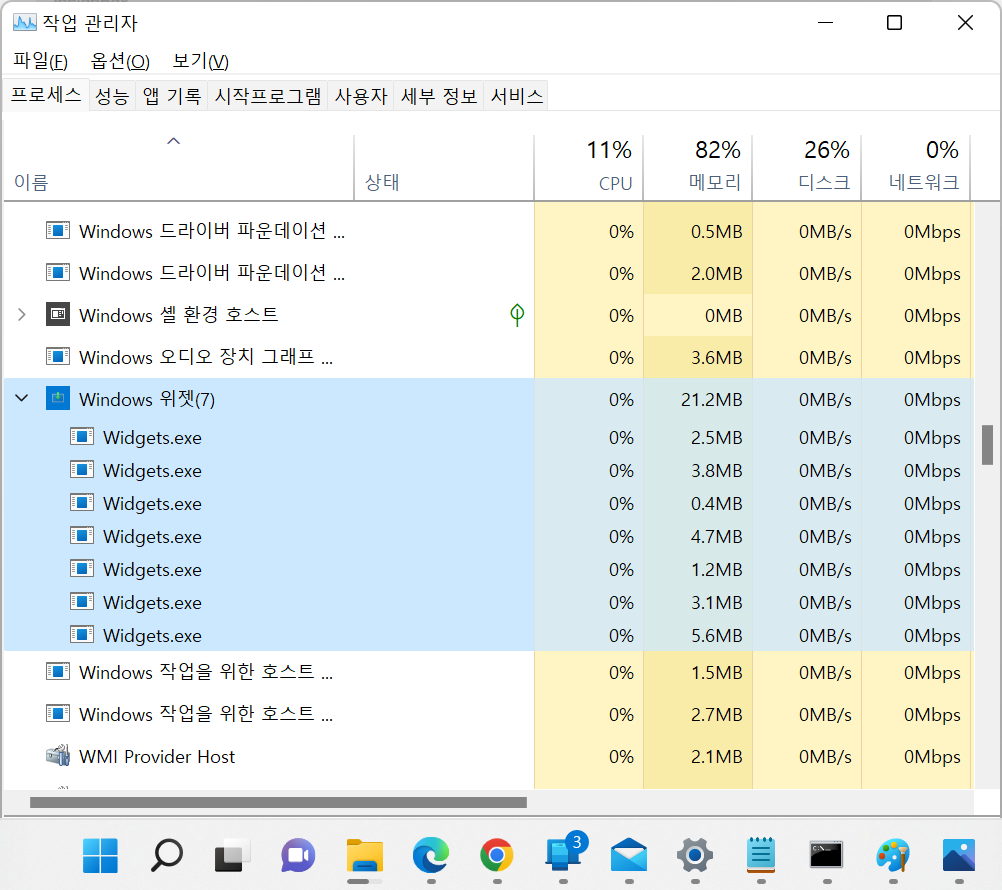1002x890 pixels.
Task: Open the Windows Start menu
Action: tap(100, 855)
